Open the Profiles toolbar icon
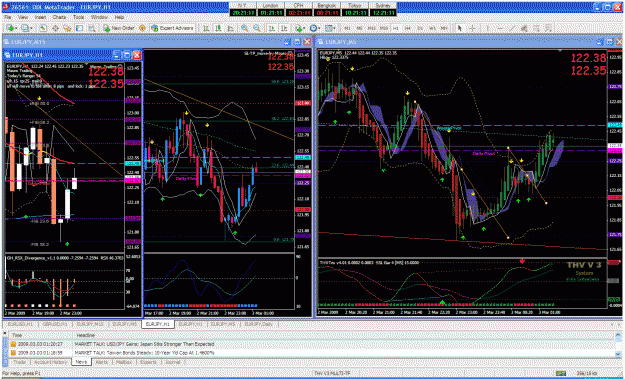The width and height of the screenshot is (625, 379). 25,28
